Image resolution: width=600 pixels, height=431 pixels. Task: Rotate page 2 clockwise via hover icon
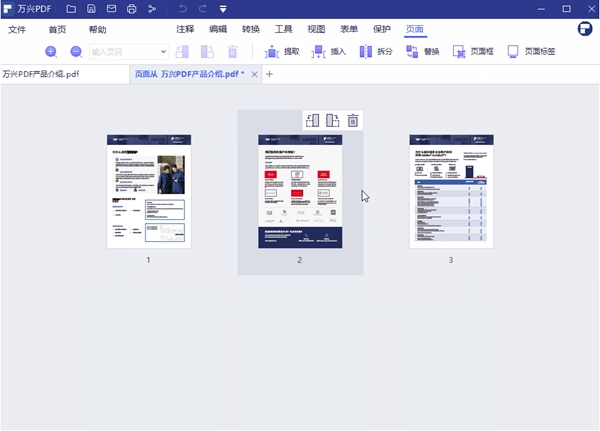[332, 121]
